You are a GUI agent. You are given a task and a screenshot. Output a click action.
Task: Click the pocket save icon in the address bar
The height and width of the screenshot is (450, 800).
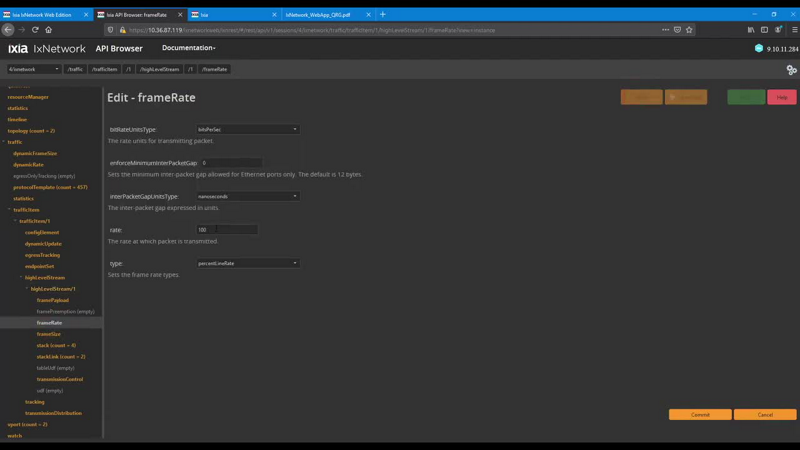pos(677,30)
